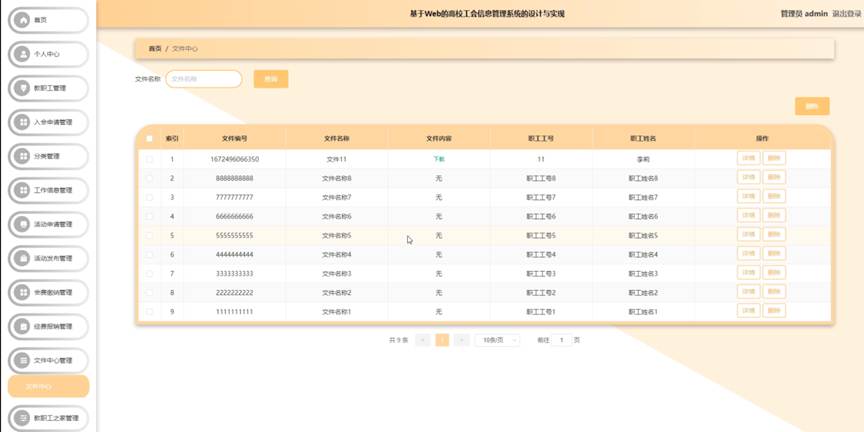Click the 职工姓名6 cell

coord(643,217)
